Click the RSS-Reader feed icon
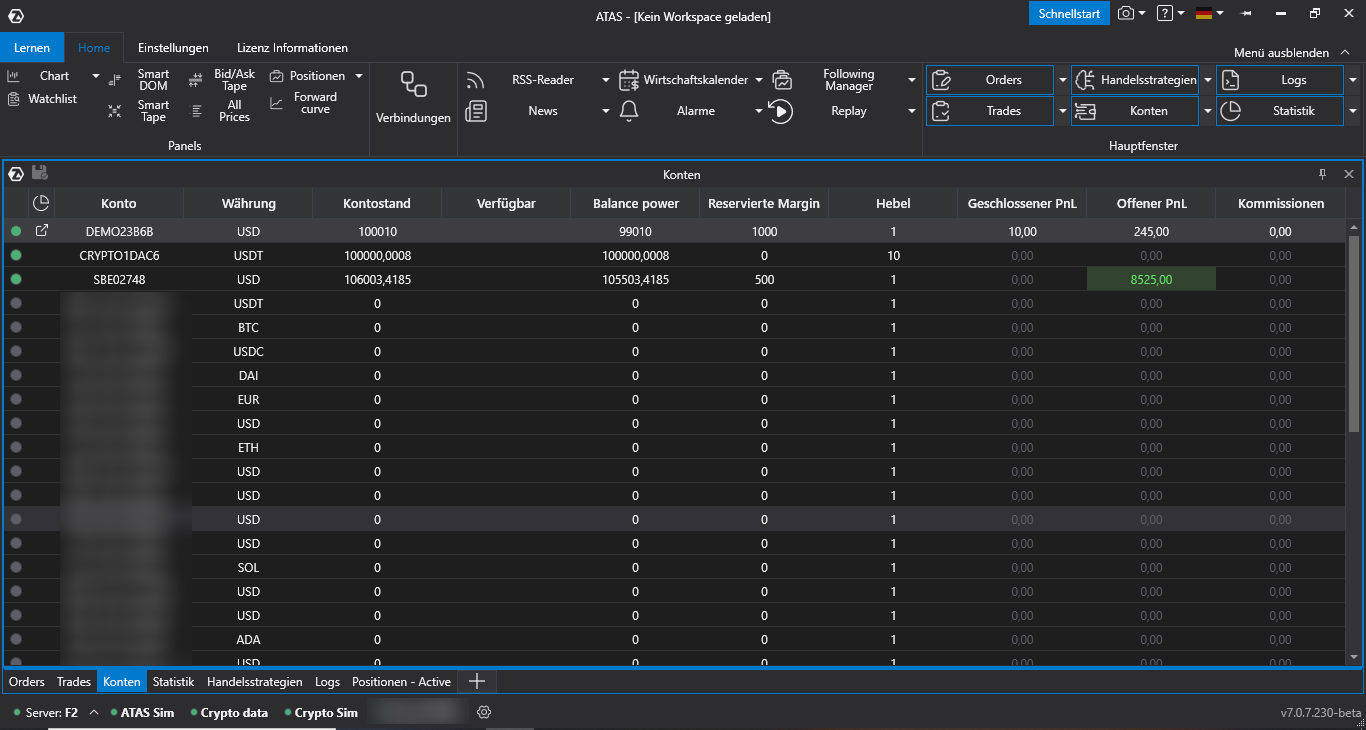The width and height of the screenshot is (1366, 730). click(x=476, y=80)
